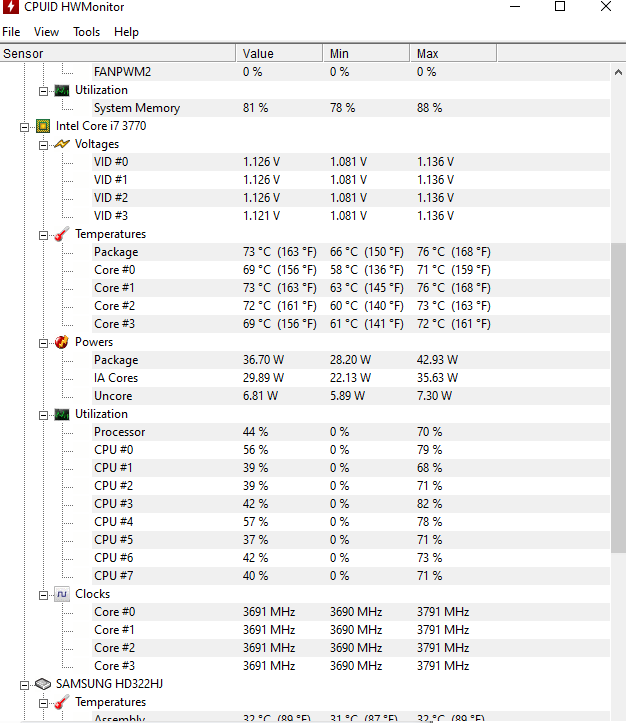Collapse the CPU Temperatures section

[43, 235]
